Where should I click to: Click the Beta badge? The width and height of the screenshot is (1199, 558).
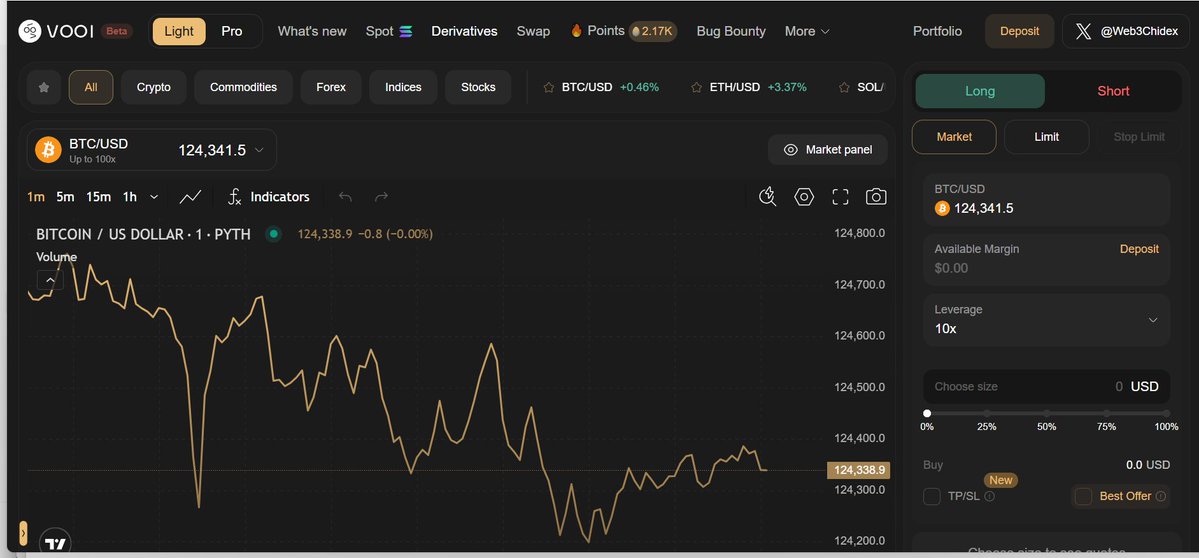coord(116,31)
